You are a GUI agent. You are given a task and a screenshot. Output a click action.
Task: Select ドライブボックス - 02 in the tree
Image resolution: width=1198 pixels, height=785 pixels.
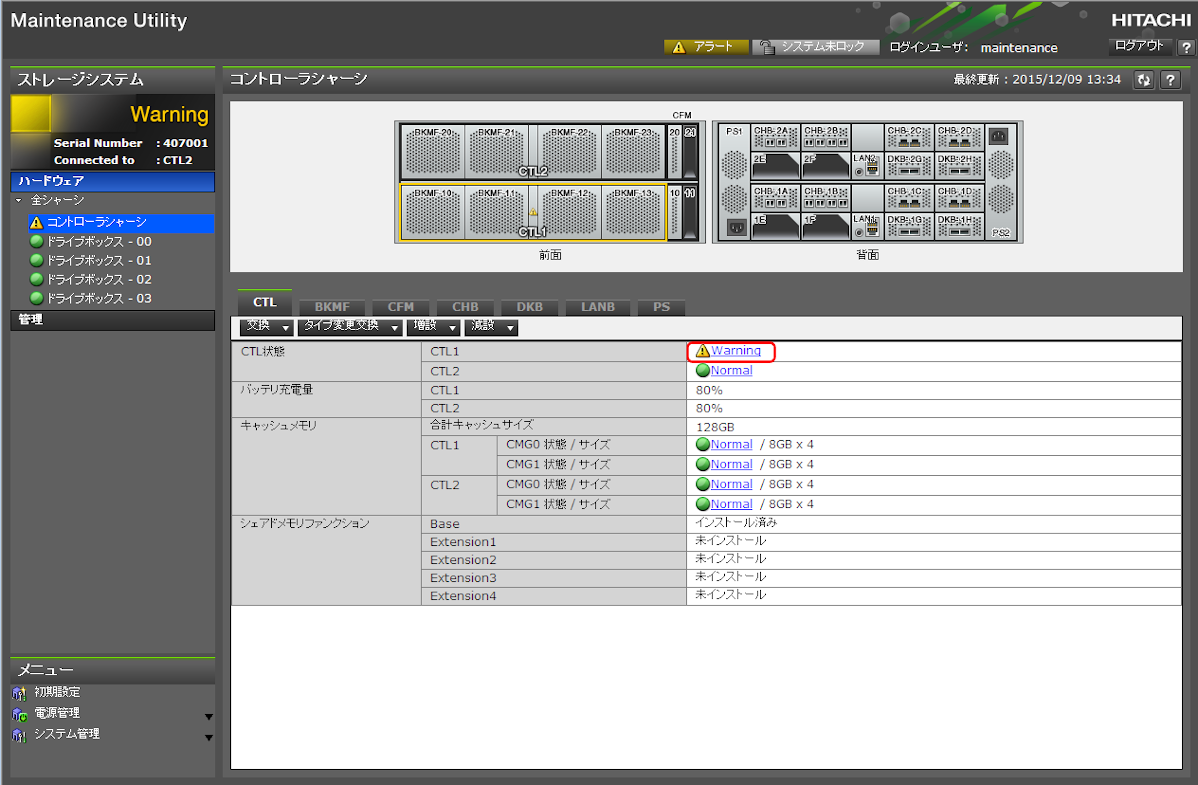click(99, 280)
